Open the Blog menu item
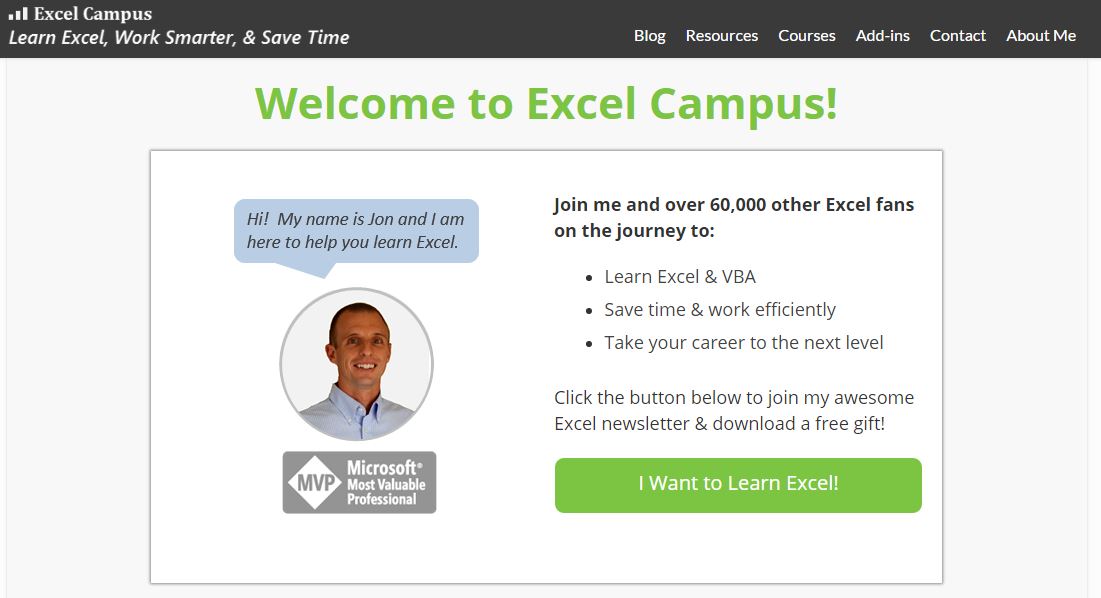Image resolution: width=1101 pixels, height=598 pixels. tap(649, 36)
